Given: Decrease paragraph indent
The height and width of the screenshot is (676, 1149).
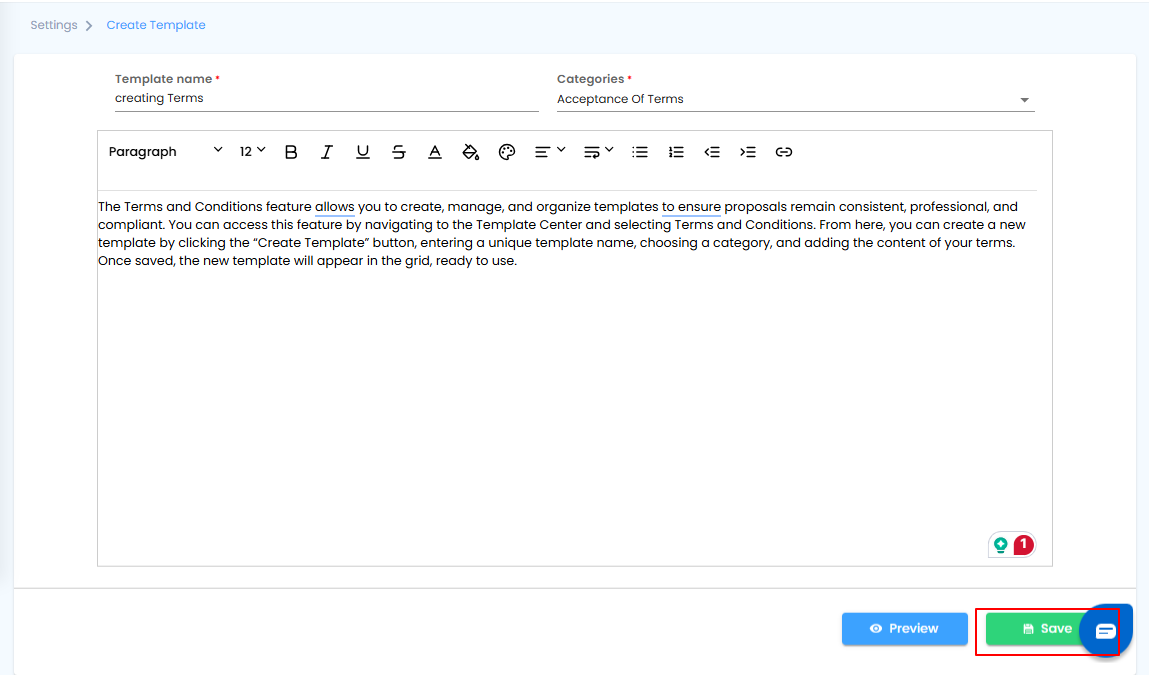Looking at the screenshot, I should click(x=712, y=152).
